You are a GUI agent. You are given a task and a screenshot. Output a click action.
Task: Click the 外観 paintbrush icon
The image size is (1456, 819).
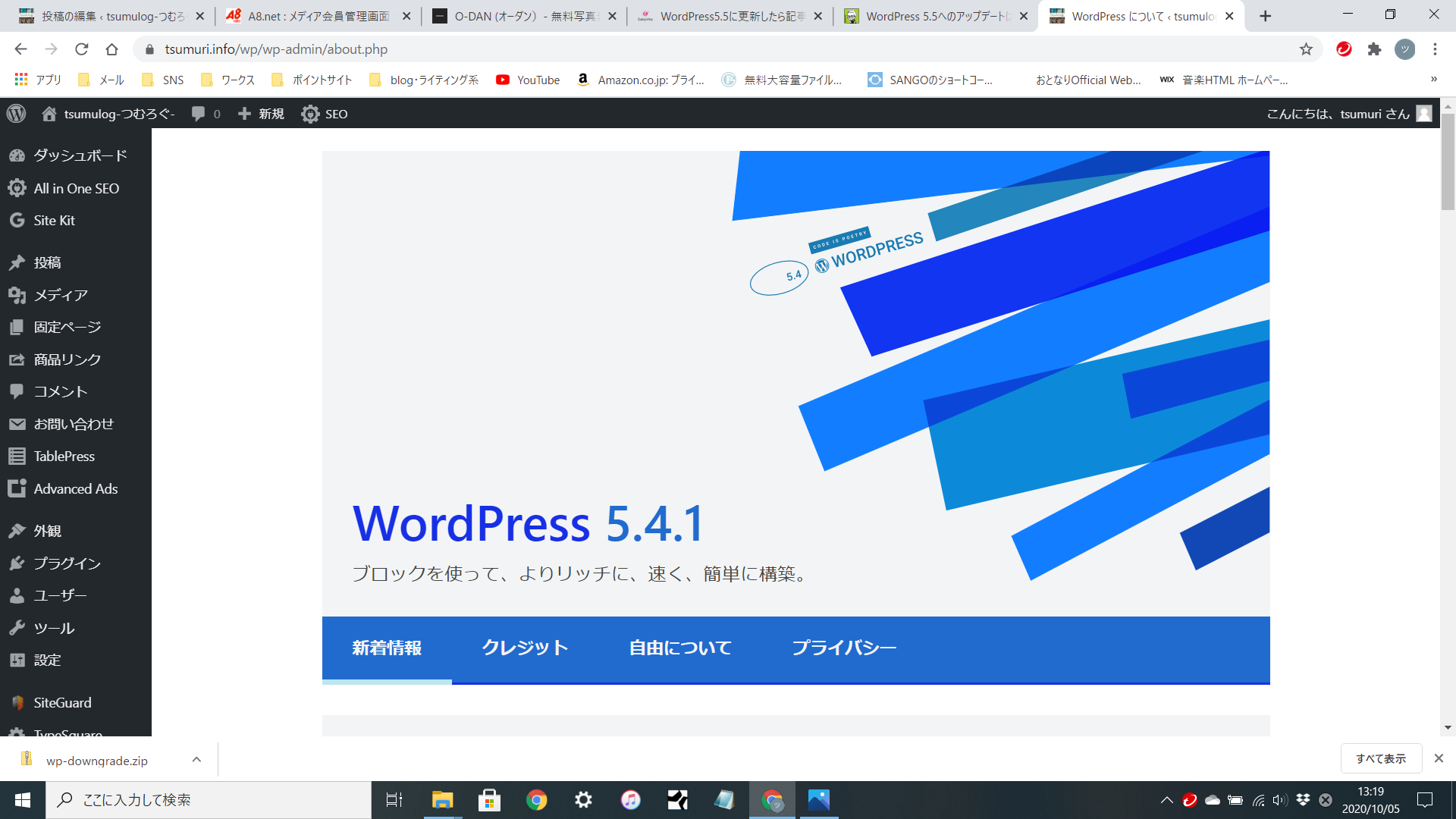click(17, 531)
